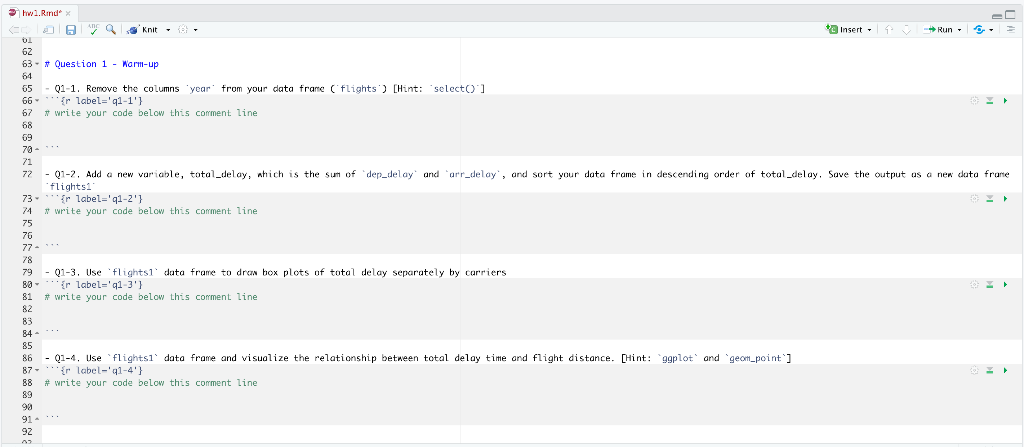Run chunk q1-1 with green play
The height and width of the screenshot is (447, 1024).
pyautogui.click(x=1005, y=101)
